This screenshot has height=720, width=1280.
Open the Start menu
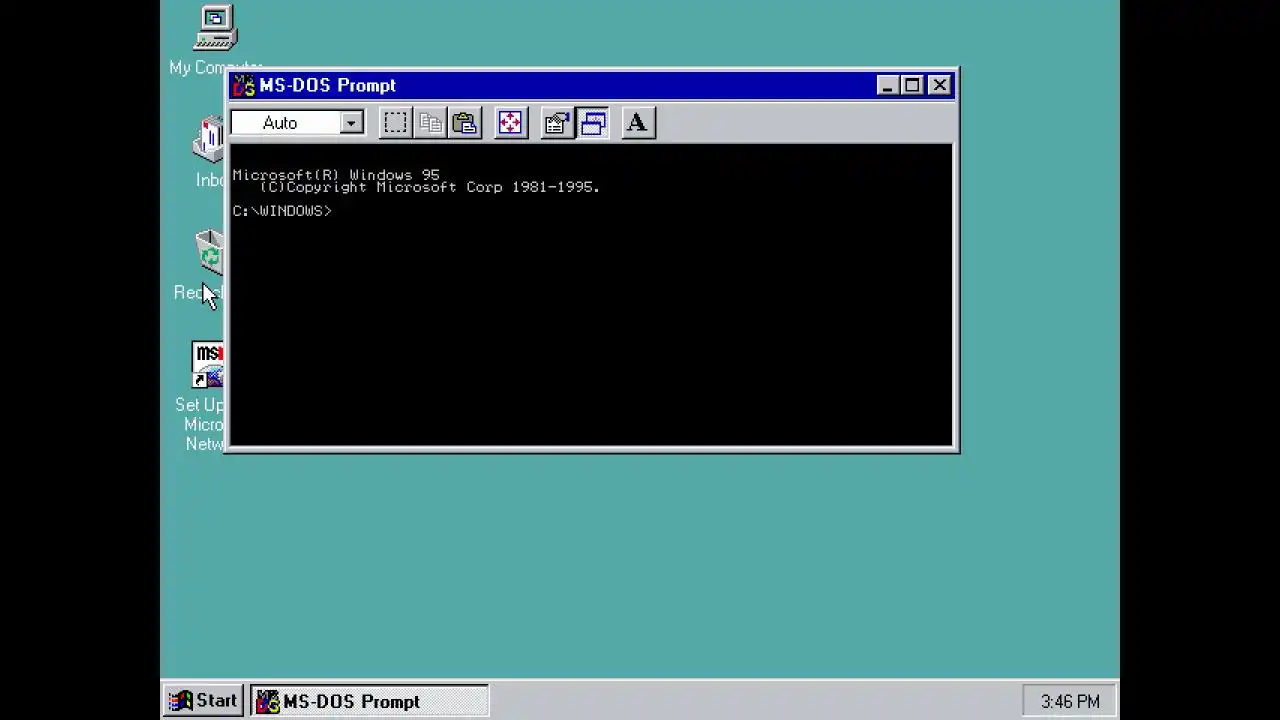click(204, 701)
